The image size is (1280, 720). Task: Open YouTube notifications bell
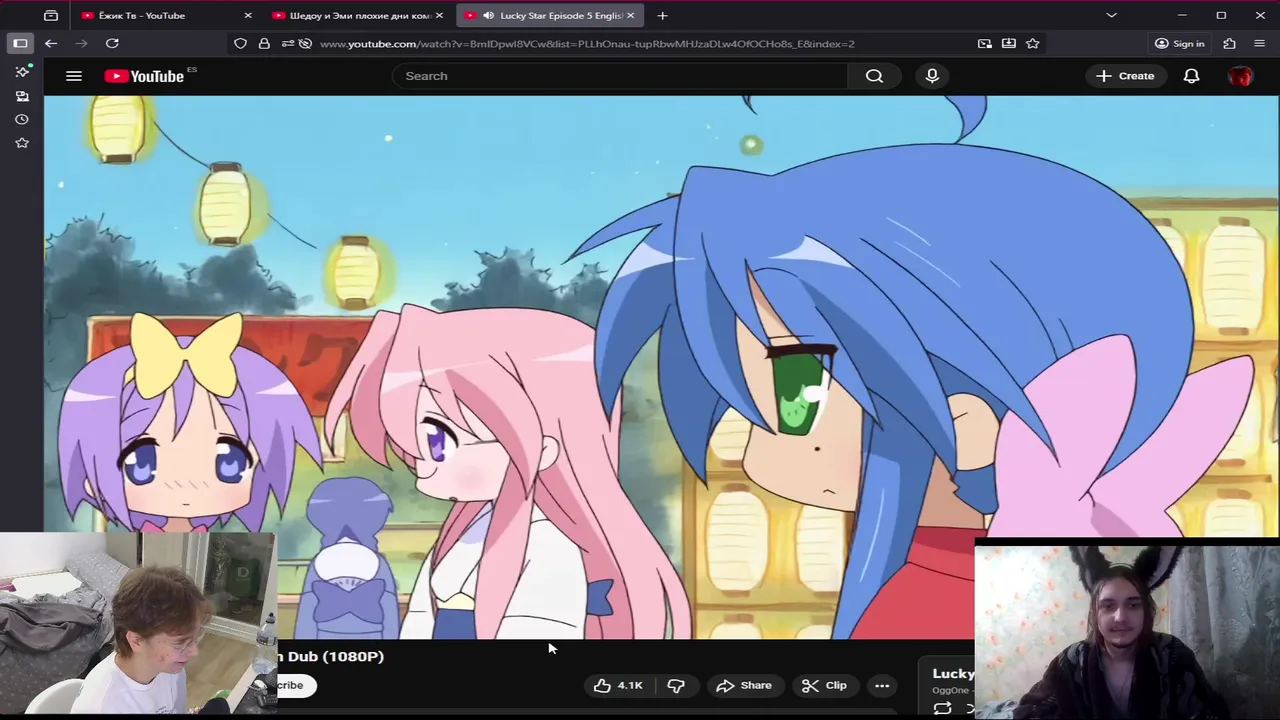tap(1191, 76)
